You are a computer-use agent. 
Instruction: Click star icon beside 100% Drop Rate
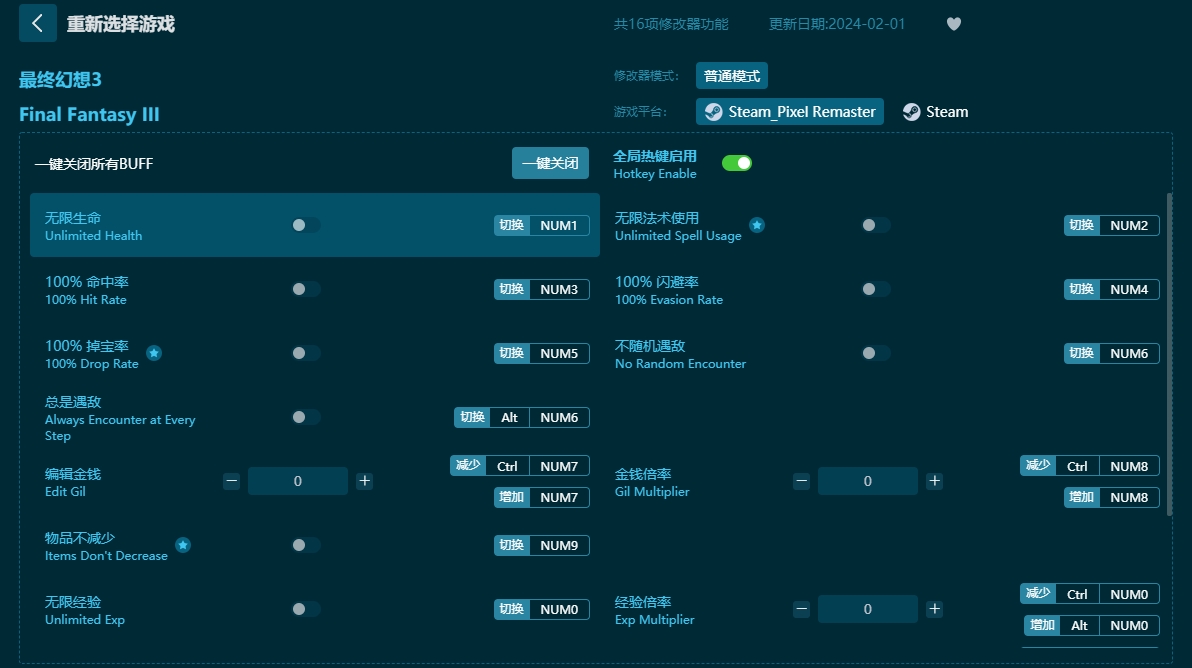[154, 353]
